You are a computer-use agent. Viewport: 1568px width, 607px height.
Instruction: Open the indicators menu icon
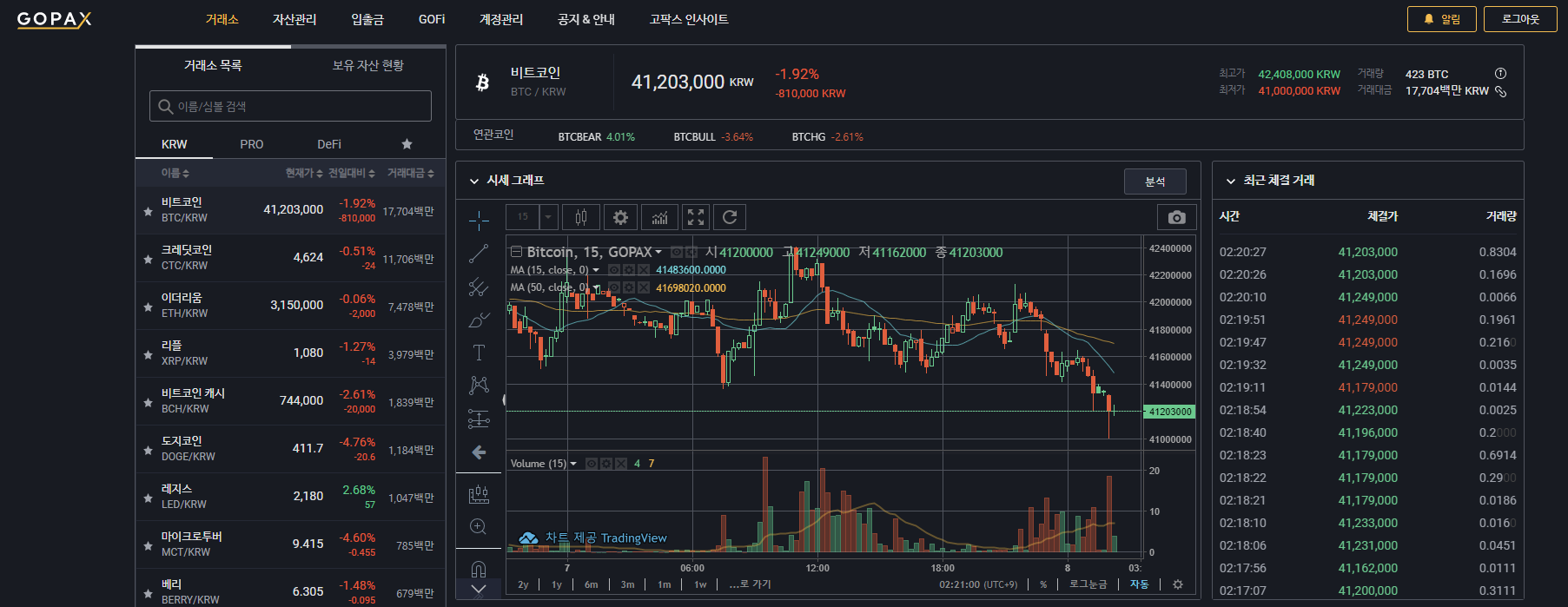660,217
